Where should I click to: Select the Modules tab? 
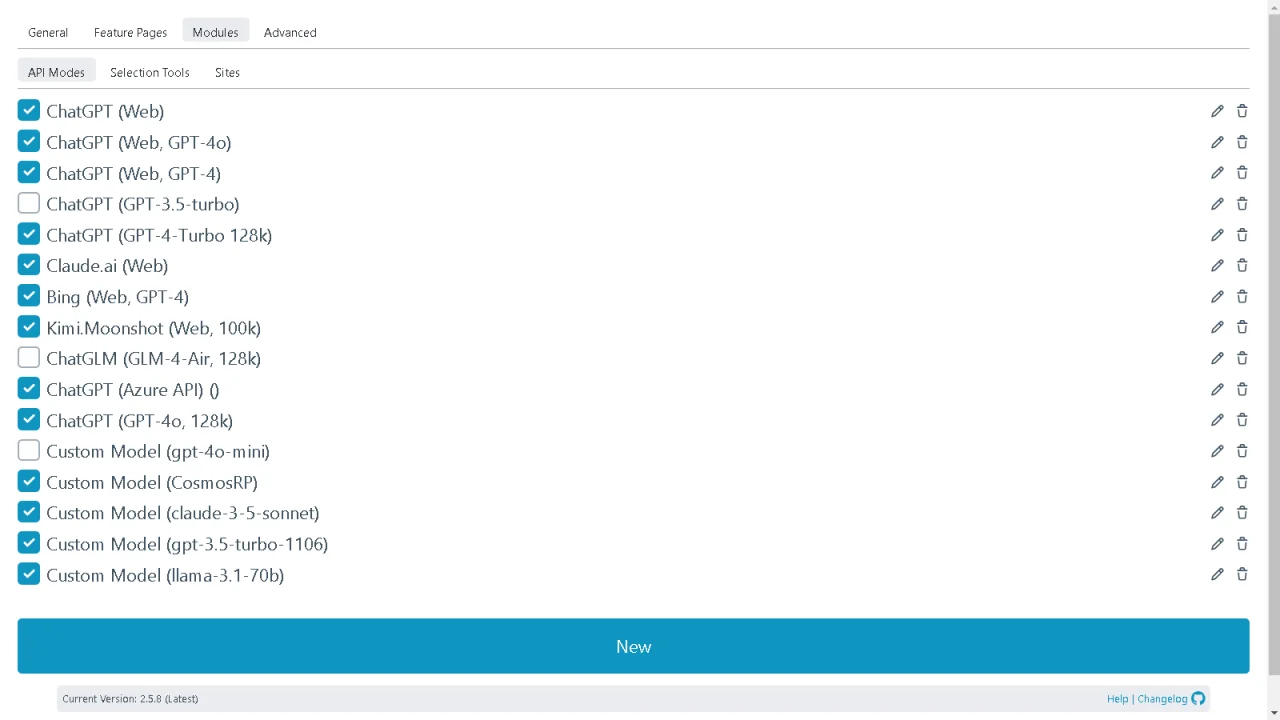click(x=215, y=32)
